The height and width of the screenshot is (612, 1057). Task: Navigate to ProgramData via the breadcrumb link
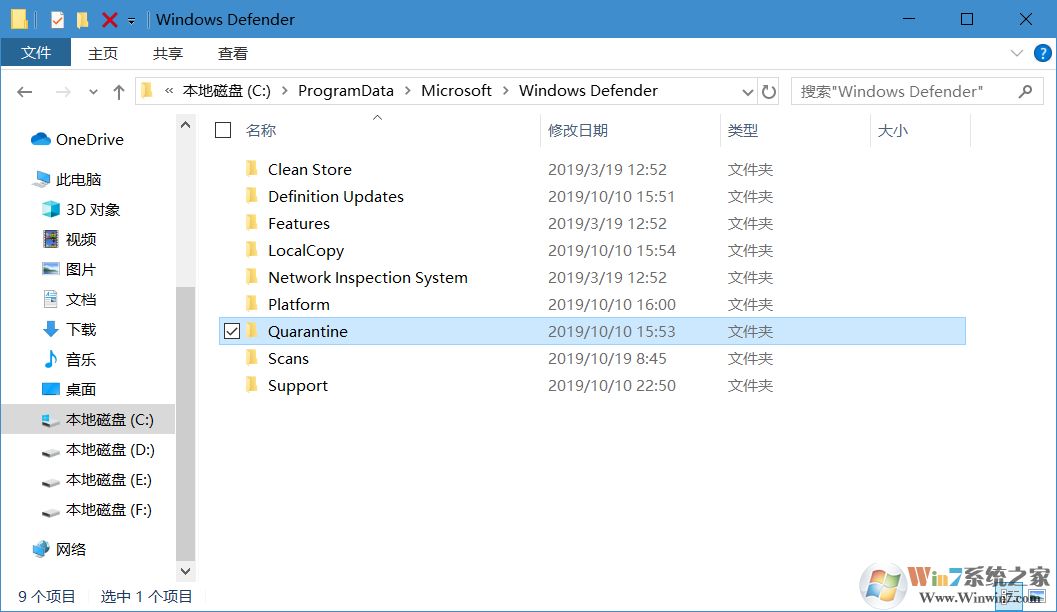[346, 90]
